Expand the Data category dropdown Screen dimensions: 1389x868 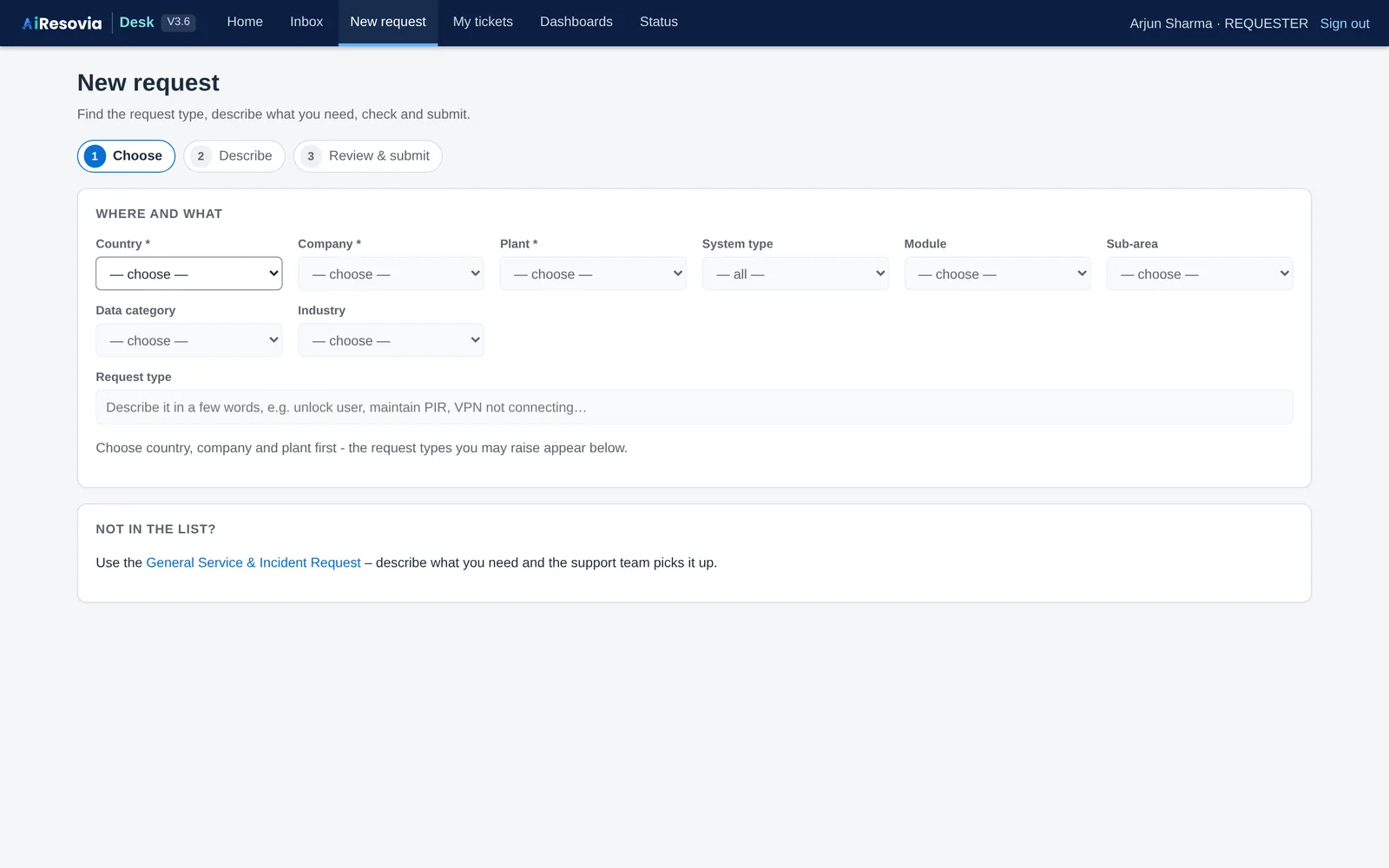click(188, 340)
